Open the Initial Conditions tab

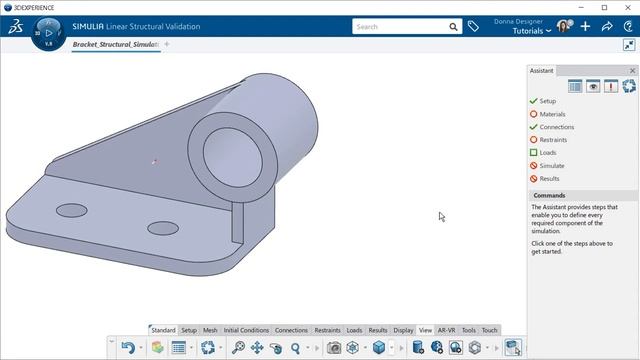(x=246, y=330)
